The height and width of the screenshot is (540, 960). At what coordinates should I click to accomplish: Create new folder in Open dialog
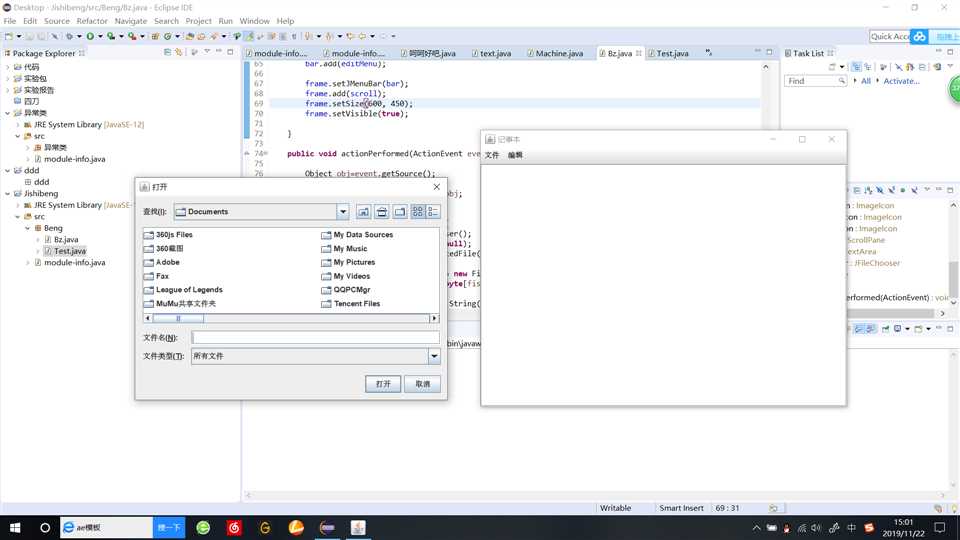[400, 212]
